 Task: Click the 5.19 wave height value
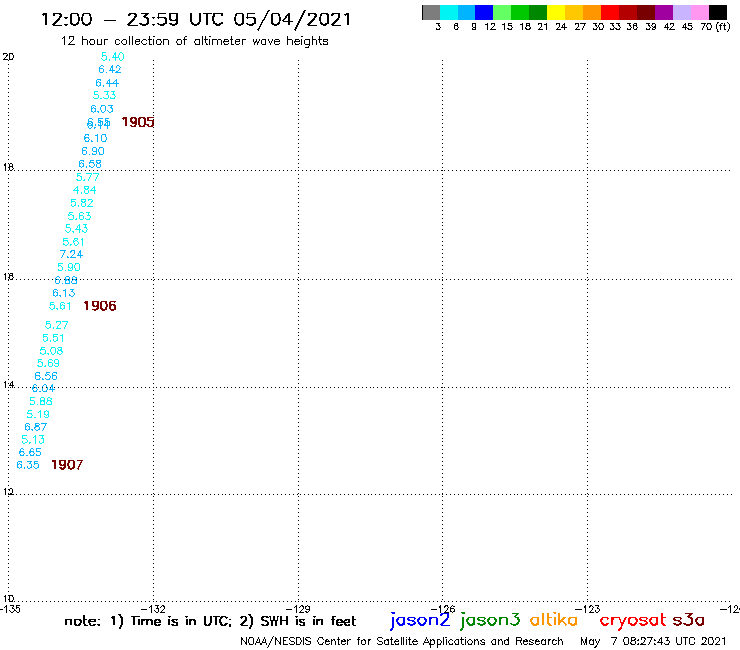(x=38, y=414)
